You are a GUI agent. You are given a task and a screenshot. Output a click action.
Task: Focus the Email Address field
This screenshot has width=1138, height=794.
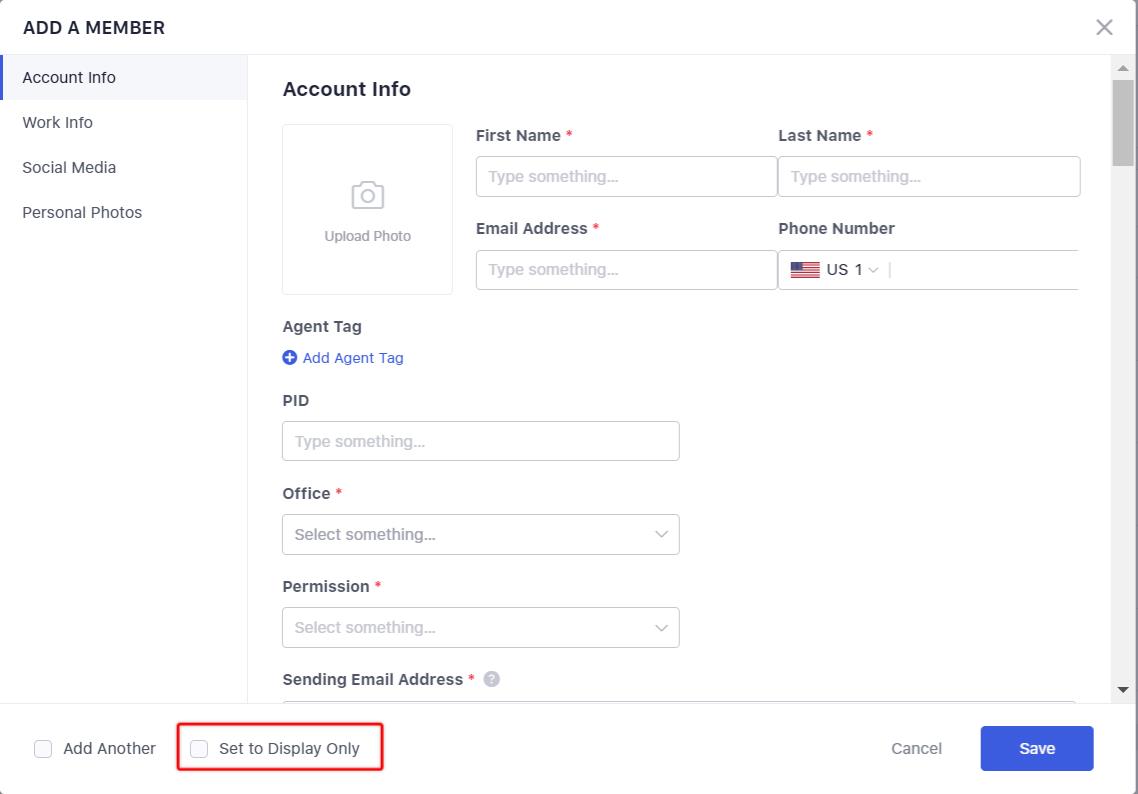626,269
